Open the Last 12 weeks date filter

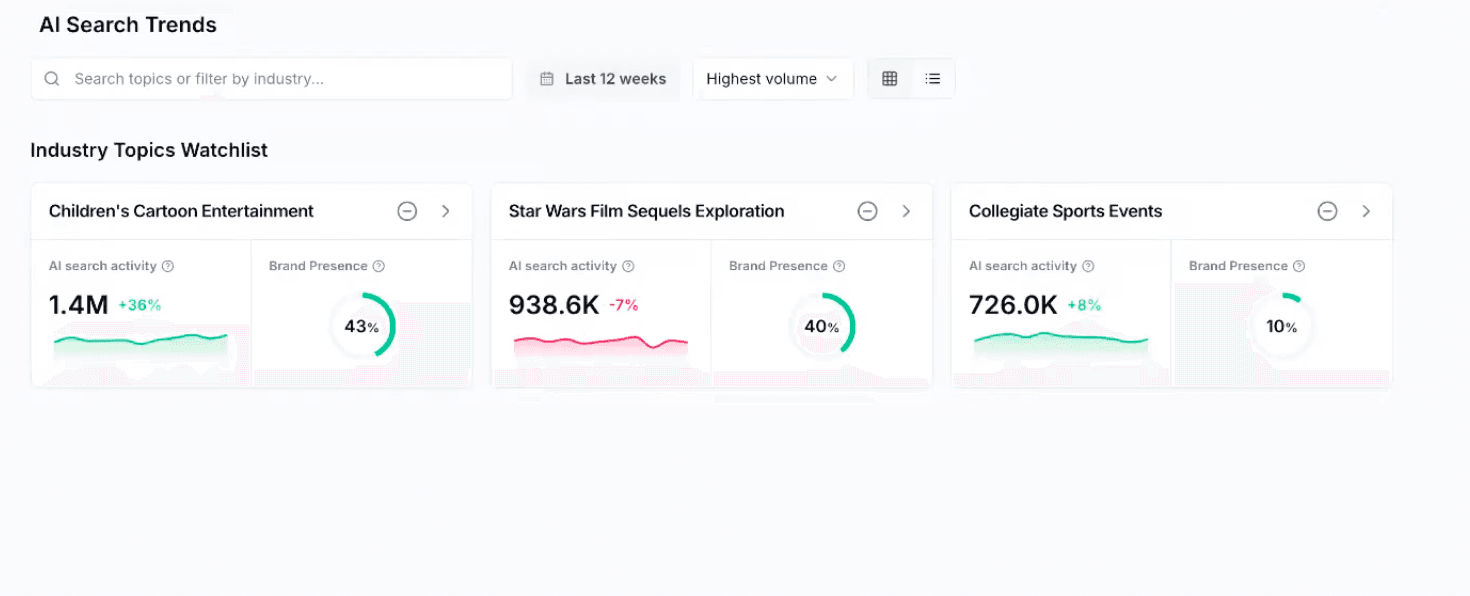(x=603, y=79)
